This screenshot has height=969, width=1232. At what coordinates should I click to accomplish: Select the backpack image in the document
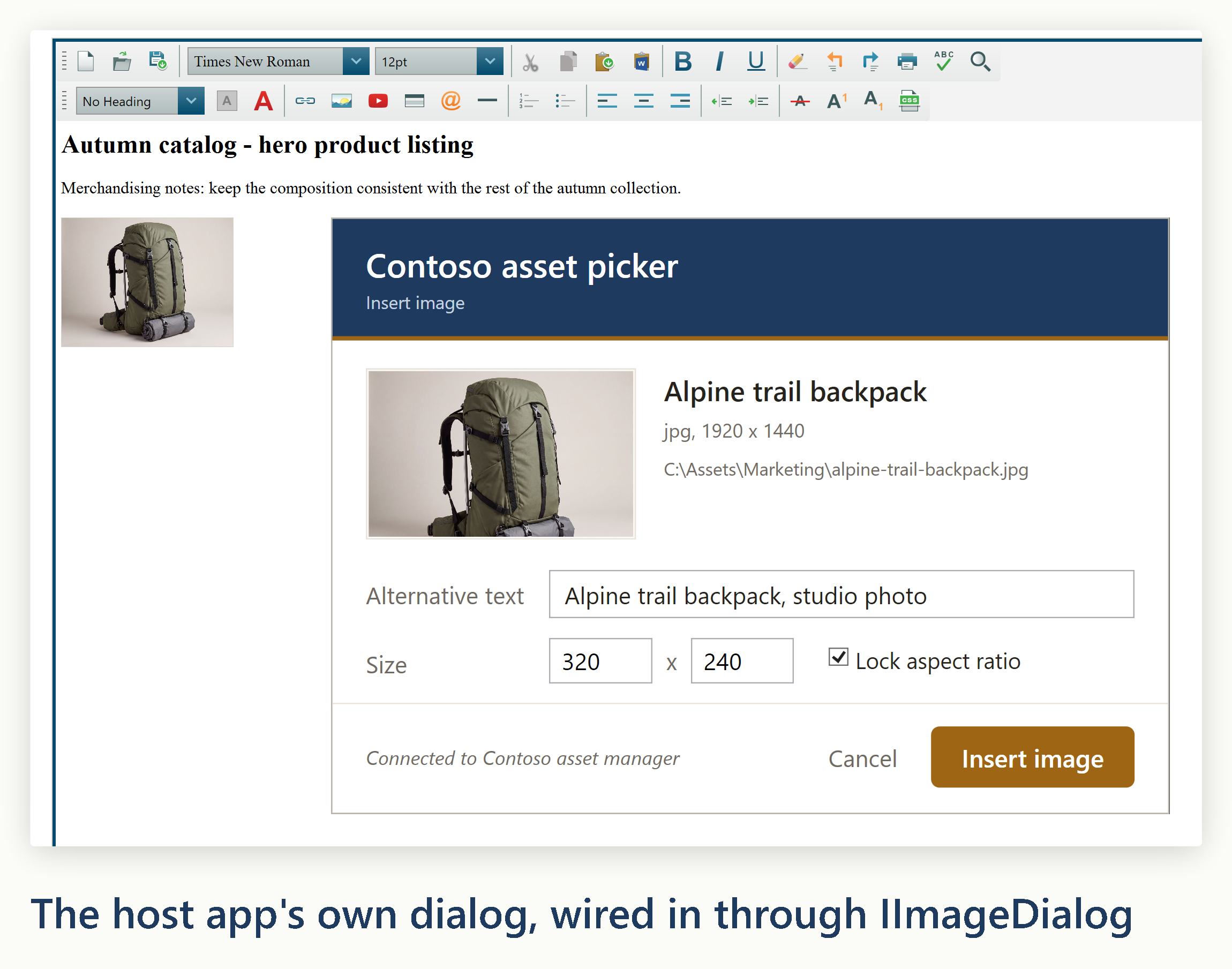[147, 282]
